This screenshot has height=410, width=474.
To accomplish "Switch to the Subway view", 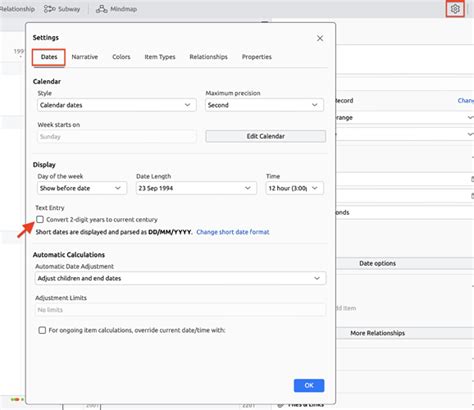I will 62,9.
